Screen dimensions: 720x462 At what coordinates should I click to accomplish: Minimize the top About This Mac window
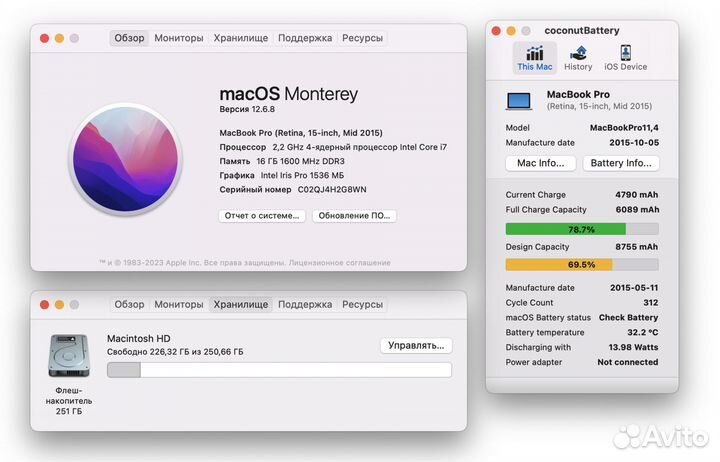59,39
